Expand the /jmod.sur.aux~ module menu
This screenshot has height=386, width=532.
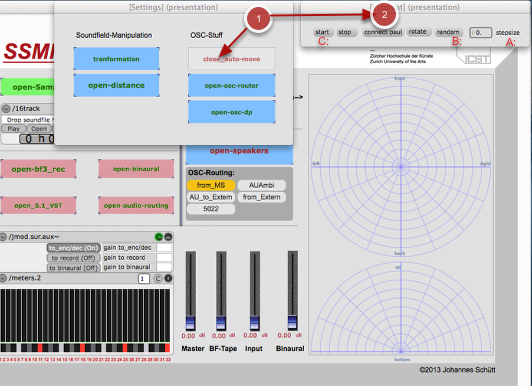pos(3,237)
